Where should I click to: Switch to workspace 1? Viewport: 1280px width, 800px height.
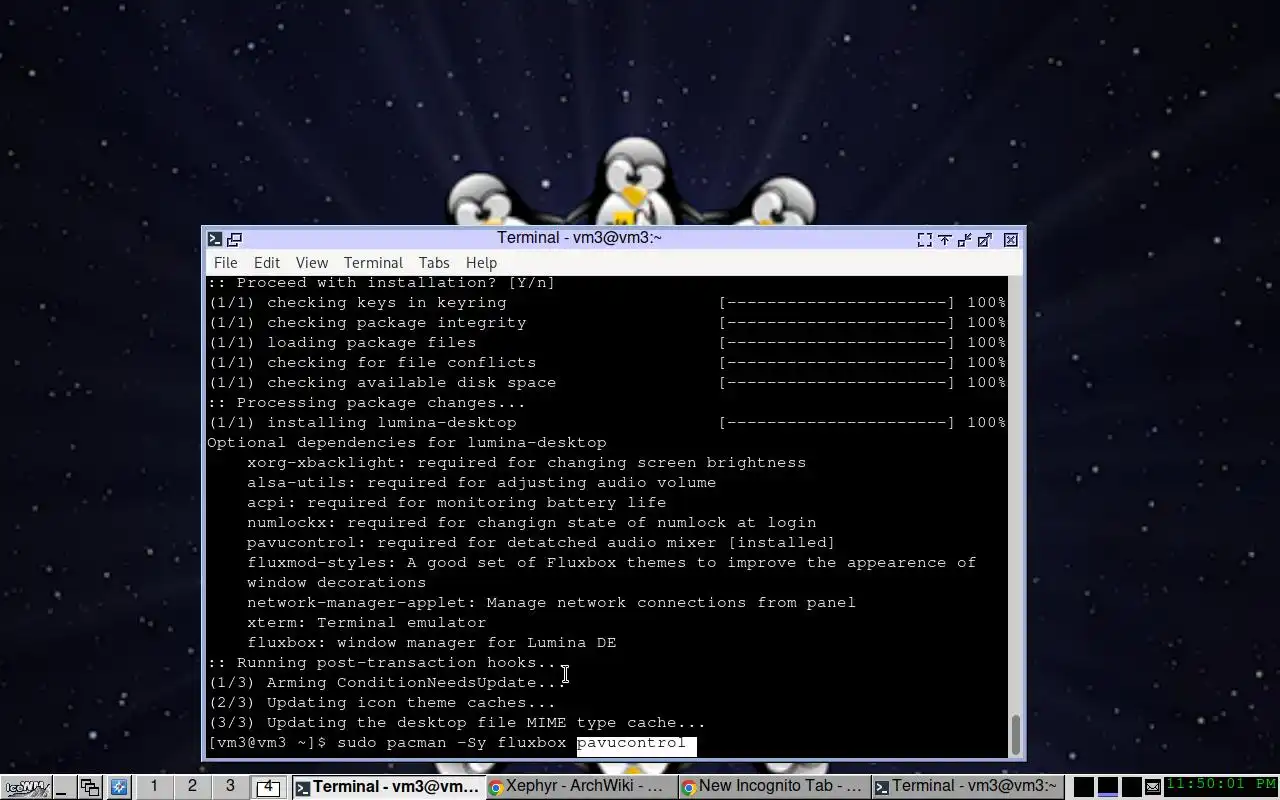coord(154,786)
